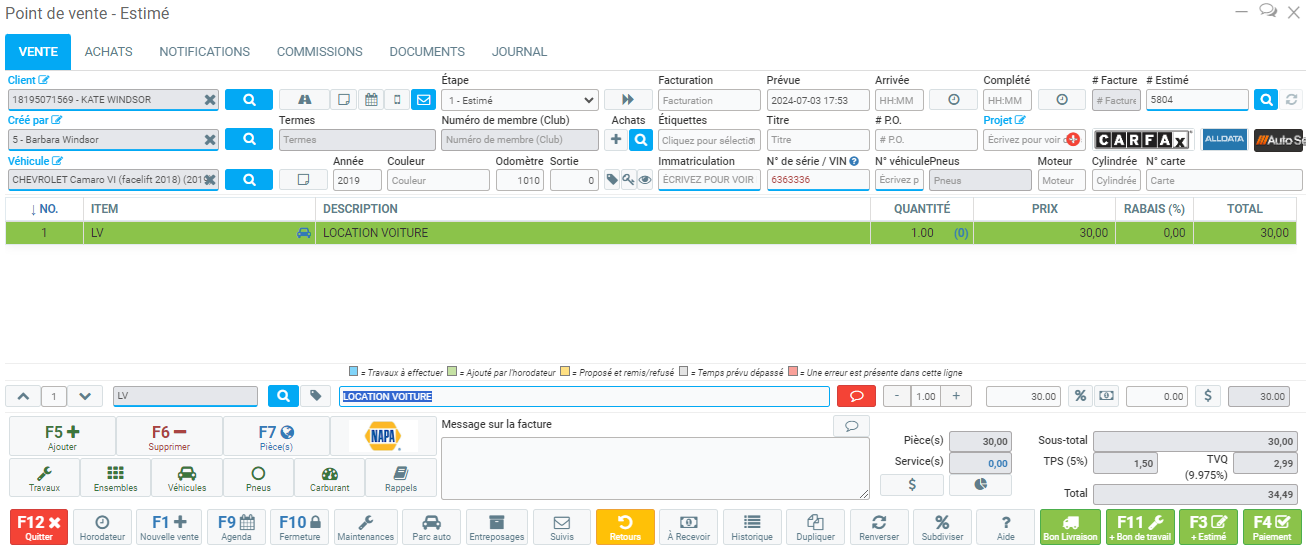Viewport: 1311px width, 549px height.
Task: Click the Pneus tire icon button
Action: (x=258, y=478)
